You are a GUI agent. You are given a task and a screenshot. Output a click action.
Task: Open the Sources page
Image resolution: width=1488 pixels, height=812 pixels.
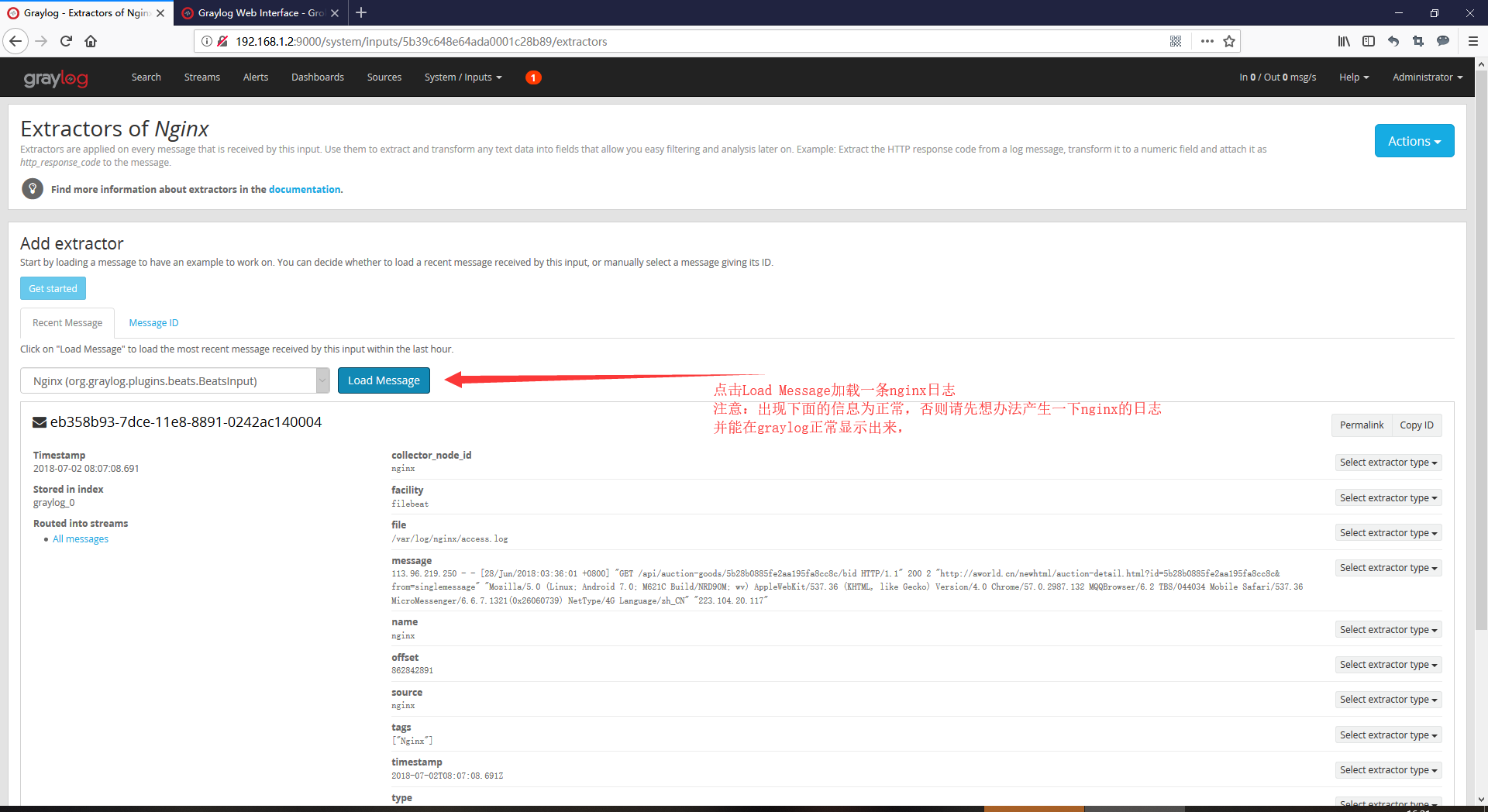384,77
